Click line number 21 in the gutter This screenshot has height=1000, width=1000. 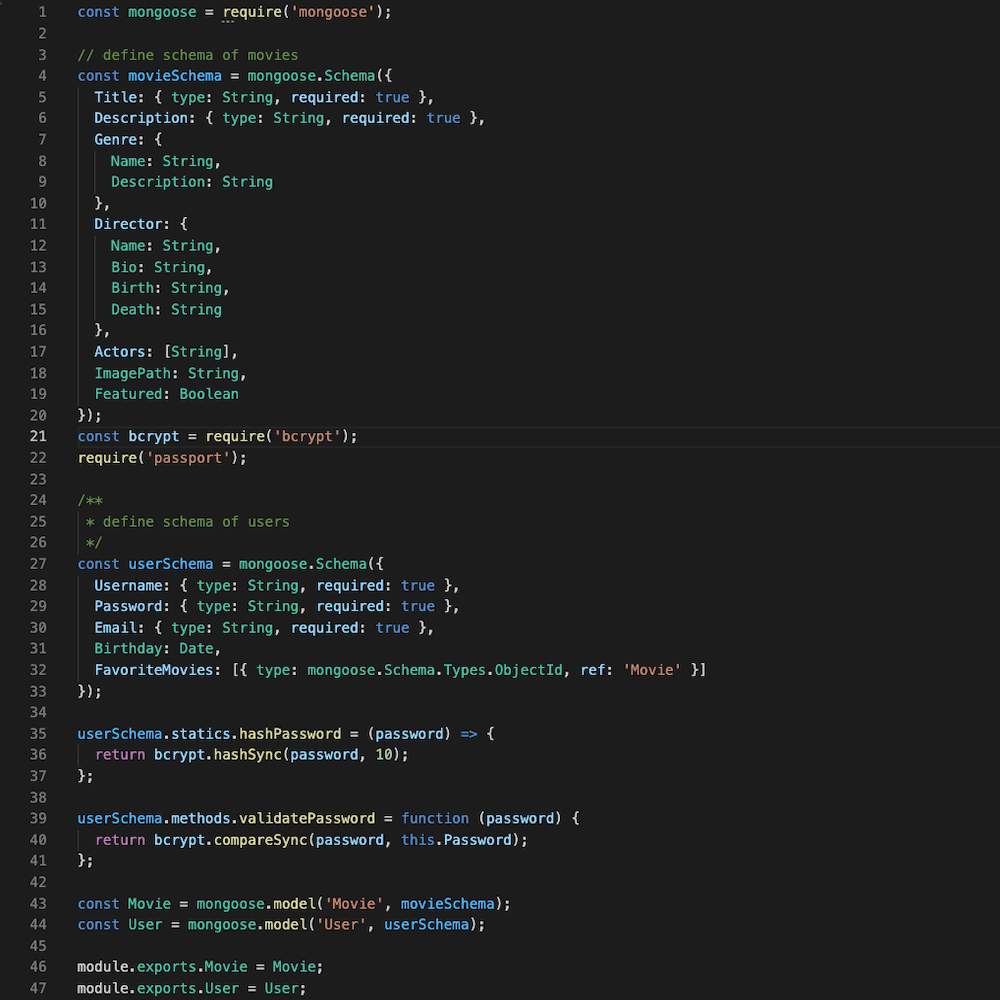(x=38, y=436)
